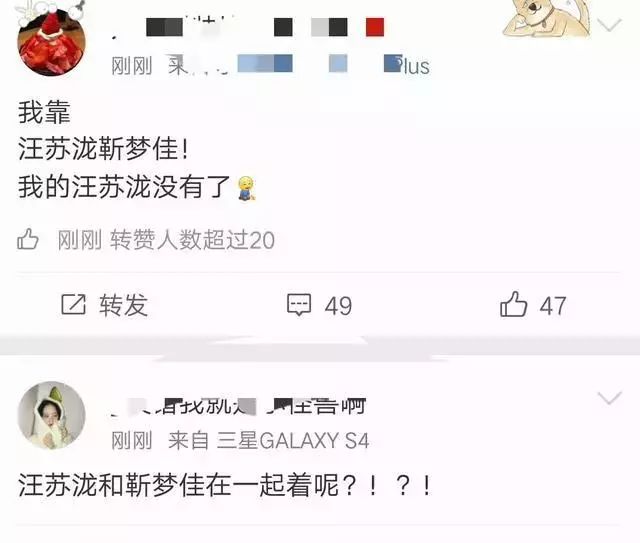Tap the crying emoji in first post

pos(246,188)
